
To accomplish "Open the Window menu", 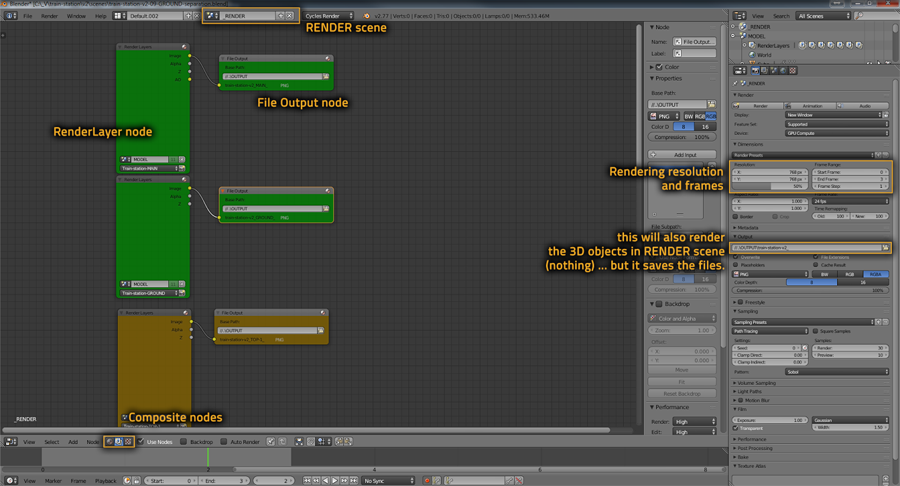I will click(76, 16).
